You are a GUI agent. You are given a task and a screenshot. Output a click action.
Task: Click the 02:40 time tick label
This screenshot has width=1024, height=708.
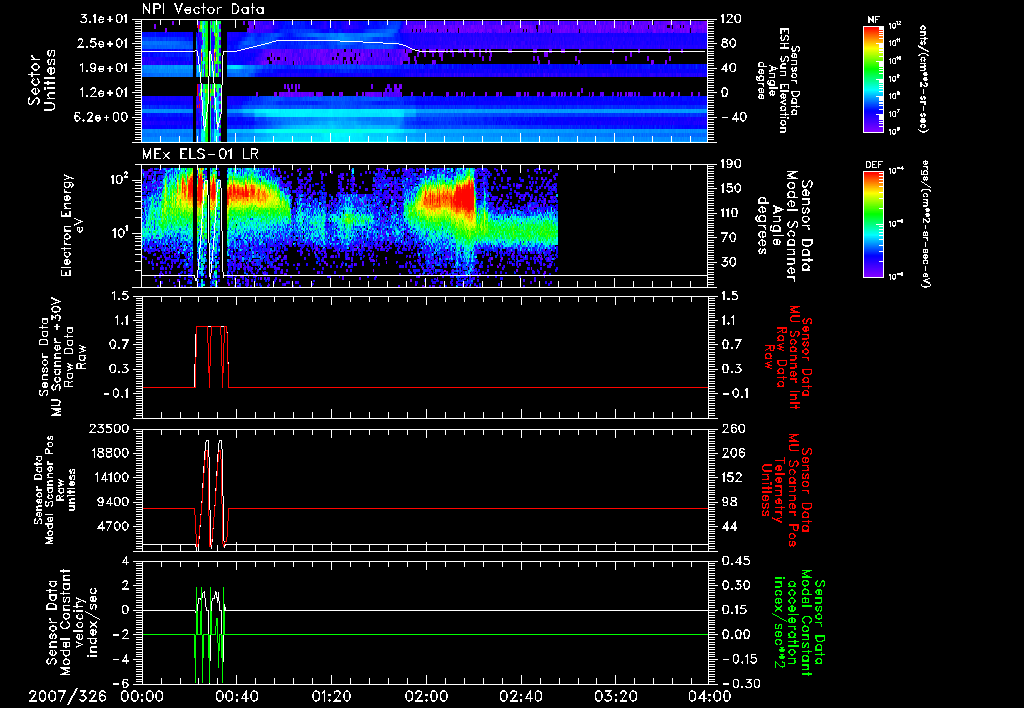(x=520, y=696)
